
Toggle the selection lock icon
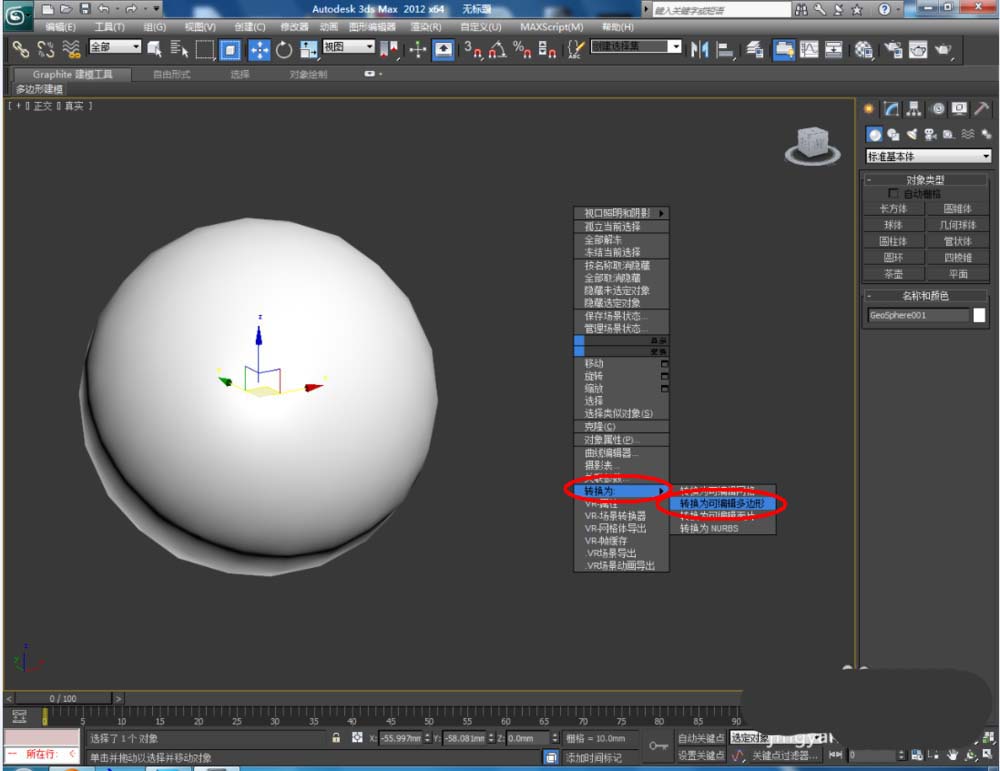[337, 738]
